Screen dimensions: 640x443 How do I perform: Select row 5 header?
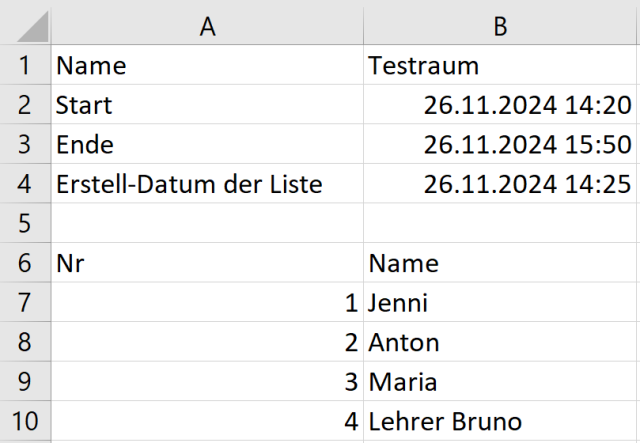click(24, 223)
